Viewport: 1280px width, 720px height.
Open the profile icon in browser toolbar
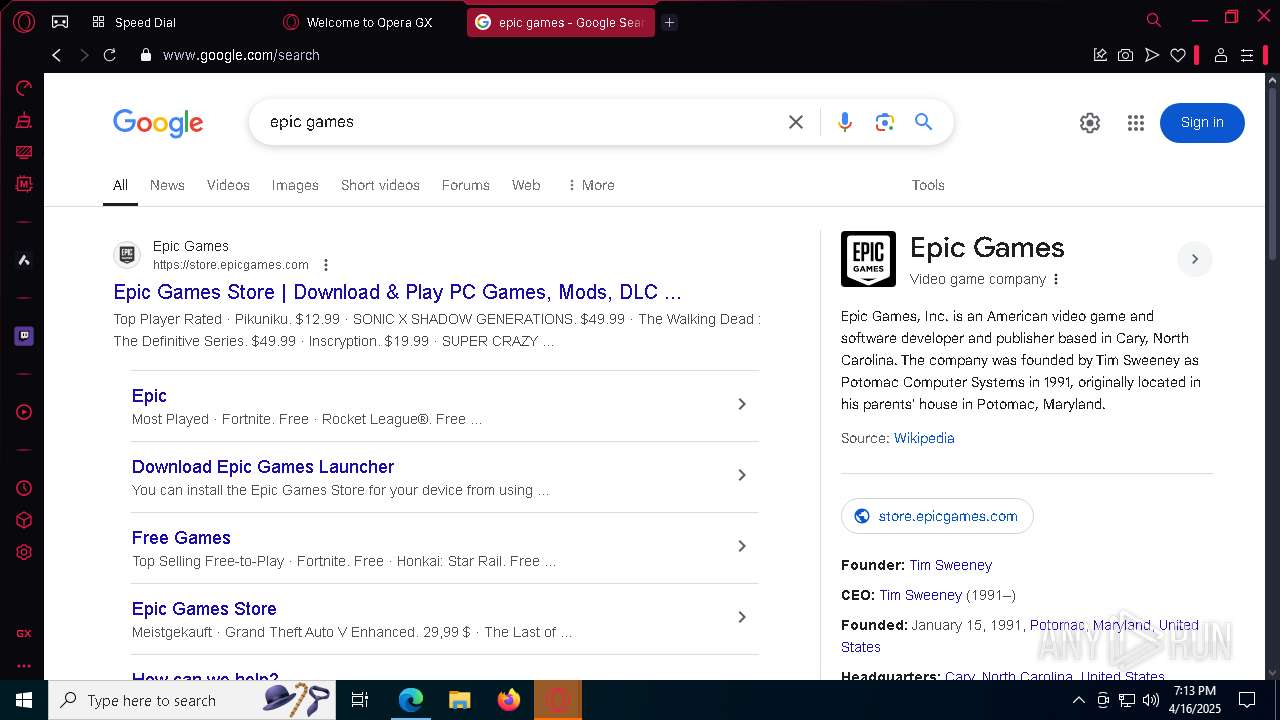[x=1220, y=55]
